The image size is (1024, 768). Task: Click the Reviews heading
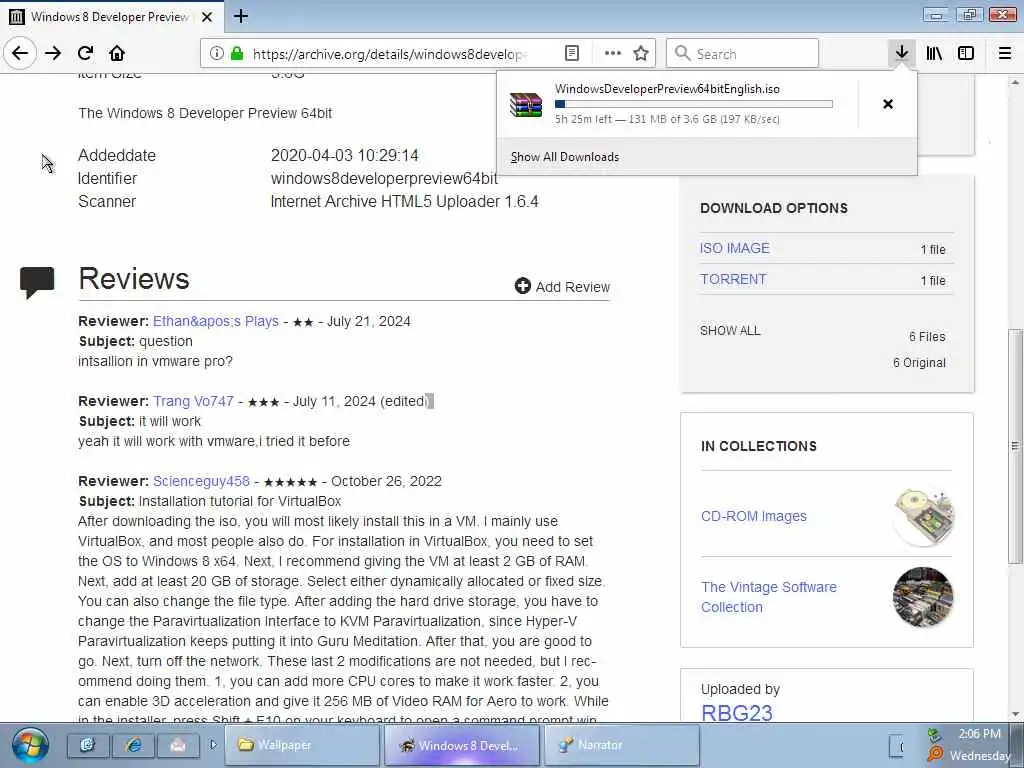[x=134, y=279]
